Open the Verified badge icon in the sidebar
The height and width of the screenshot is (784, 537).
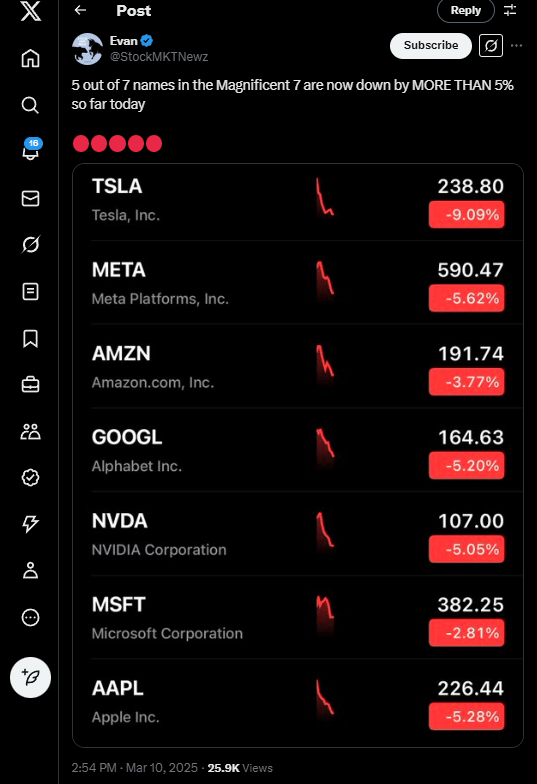(x=30, y=478)
